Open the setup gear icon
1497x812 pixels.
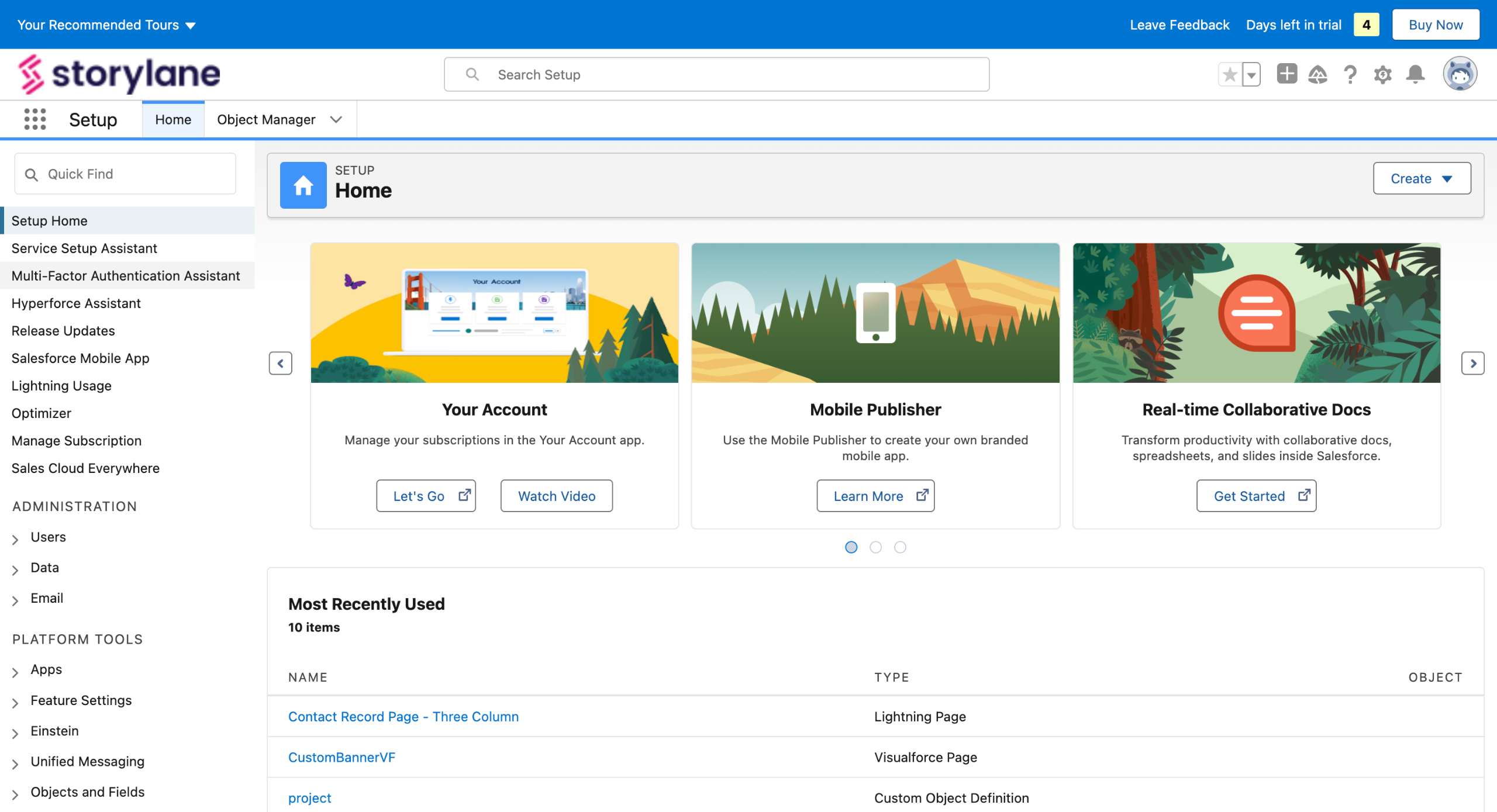[x=1383, y=74]
